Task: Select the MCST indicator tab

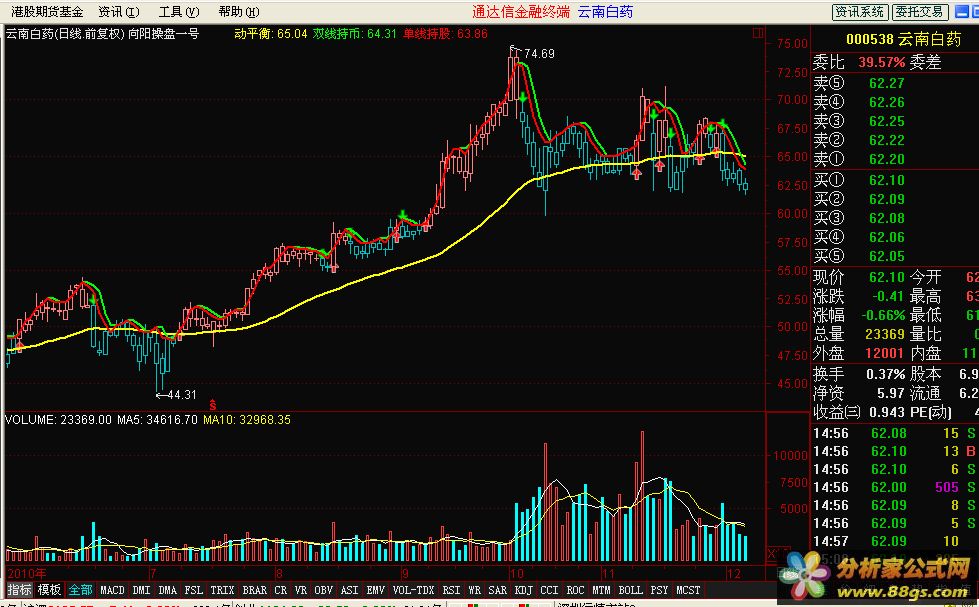Action: coord(688,590)
